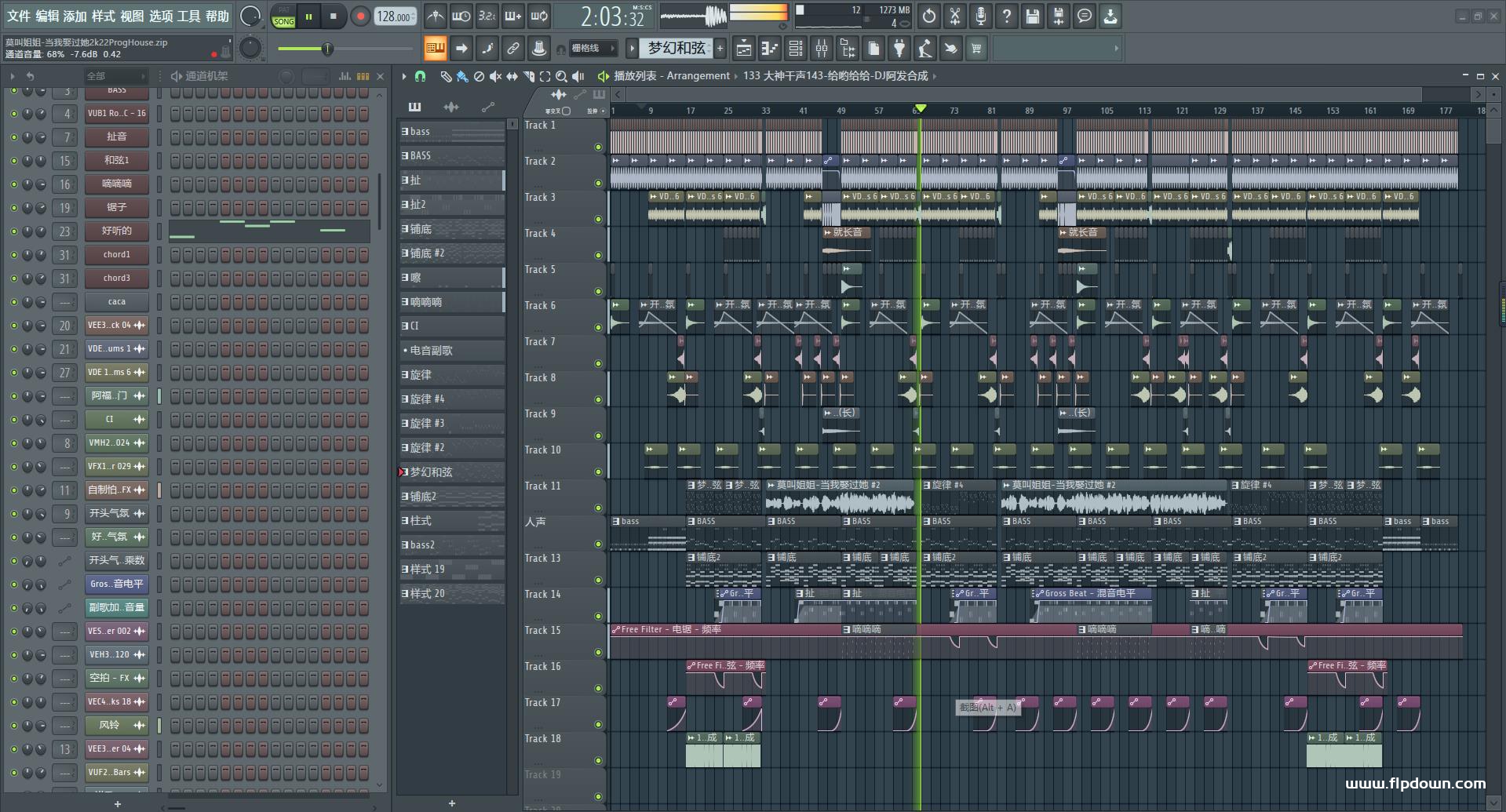Click the tempo field showing 128.000
The width and height of the screenshot is (1506, 812).
click(394, 16)
